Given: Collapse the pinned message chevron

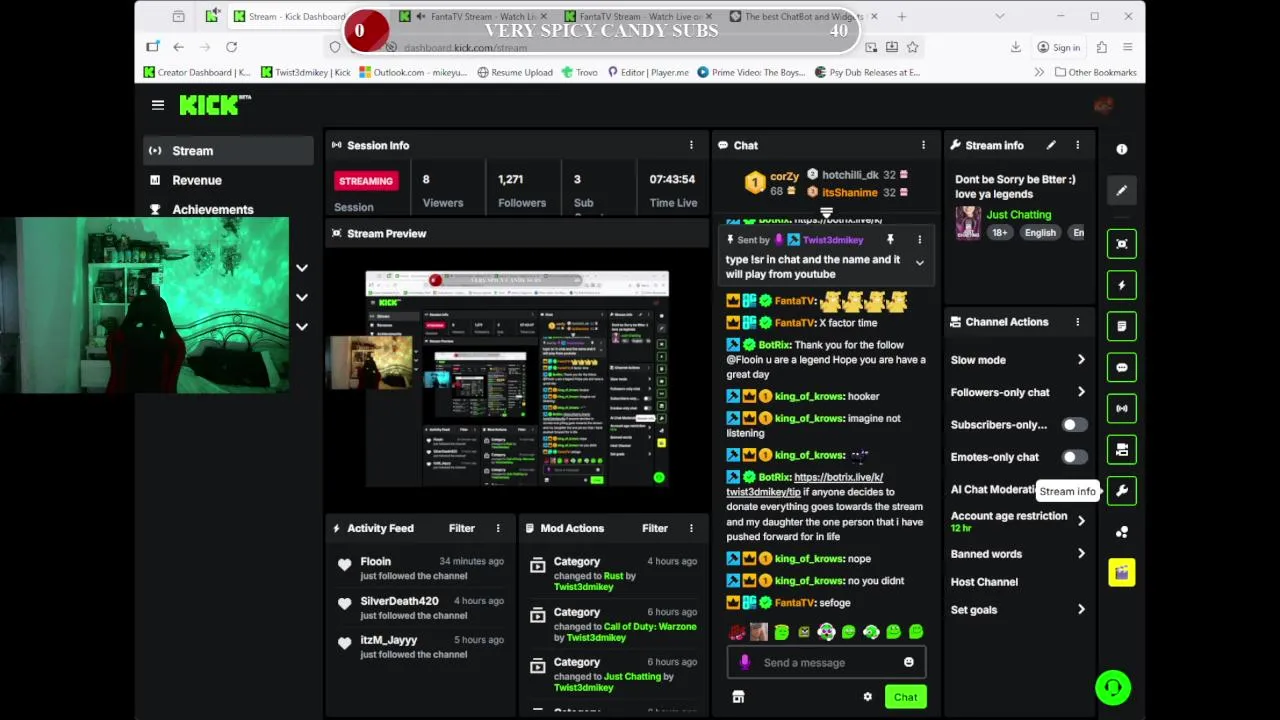Looking at the screenshot, I should tap(919, 263).
